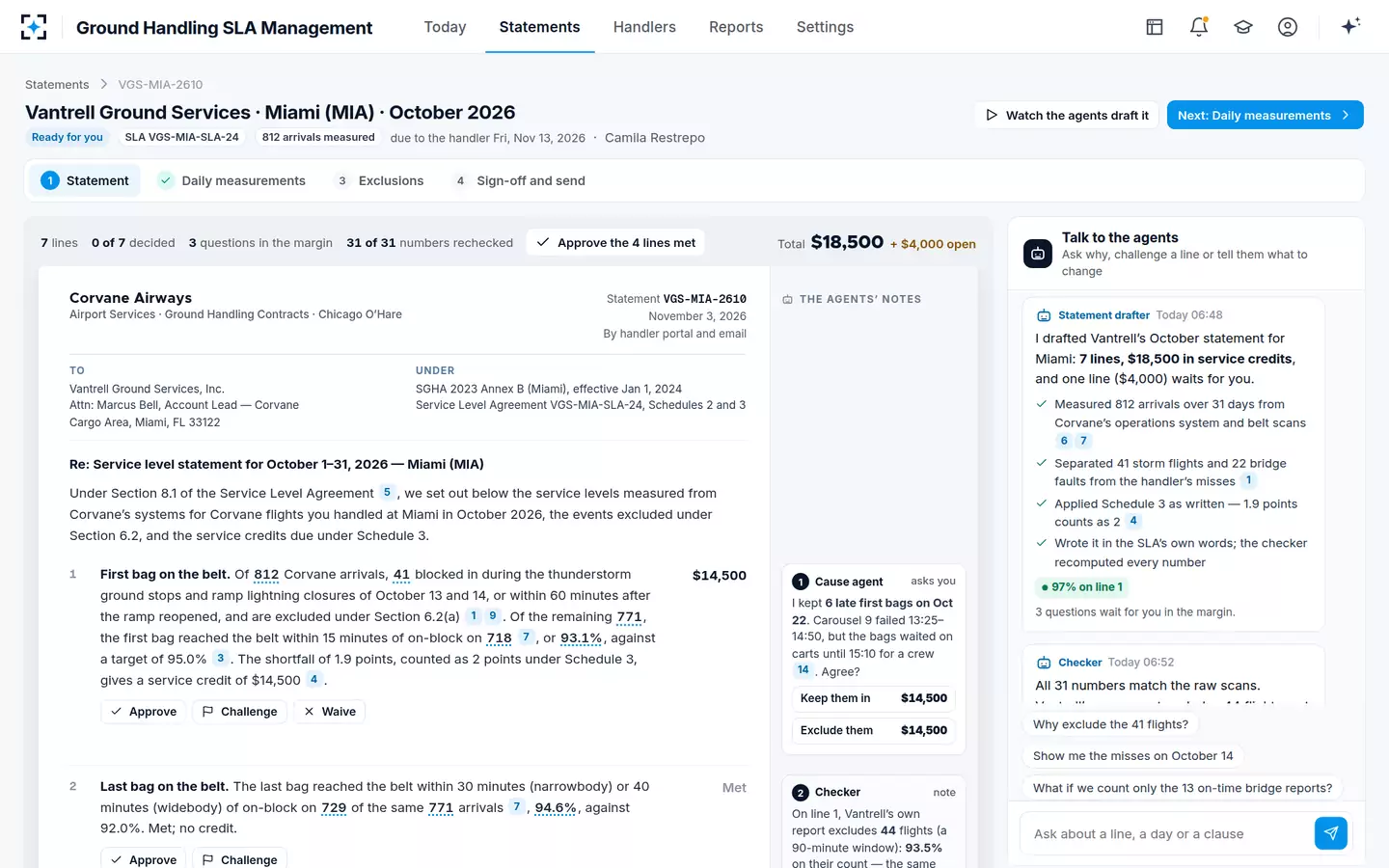Click the table layout icon in header

point(1155,27)
